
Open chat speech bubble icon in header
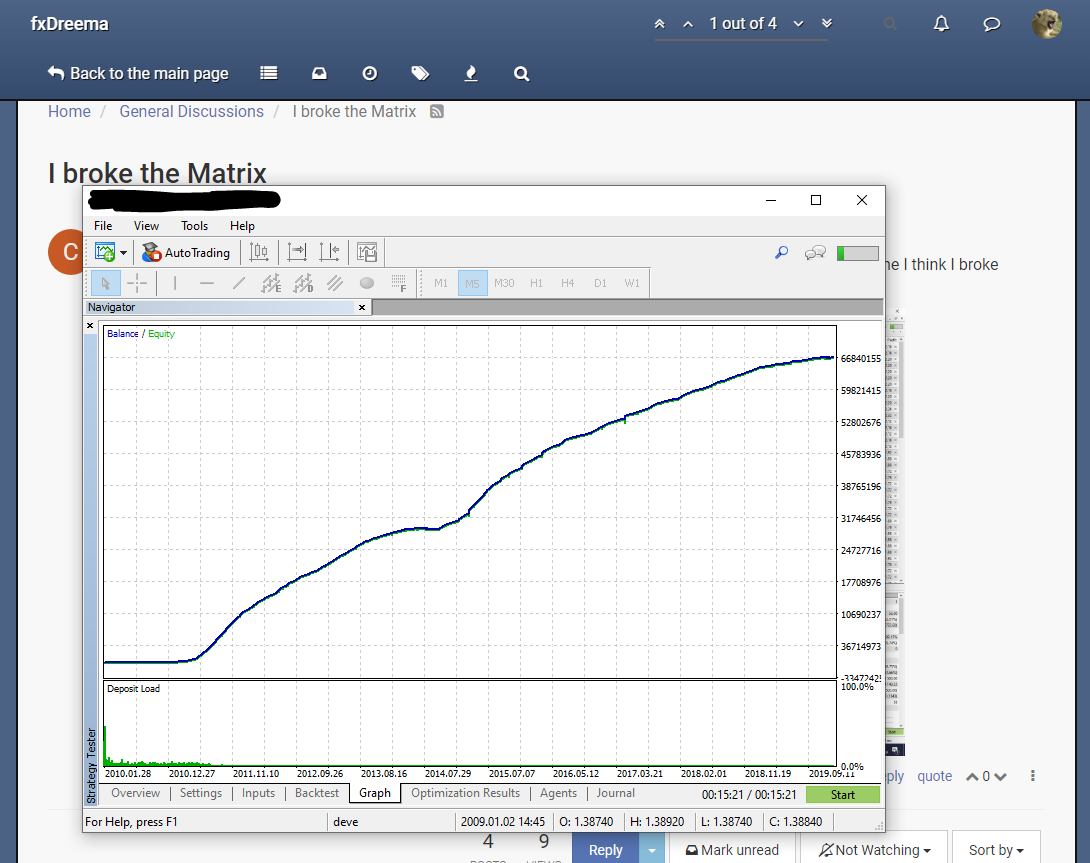tap(992, 24)
